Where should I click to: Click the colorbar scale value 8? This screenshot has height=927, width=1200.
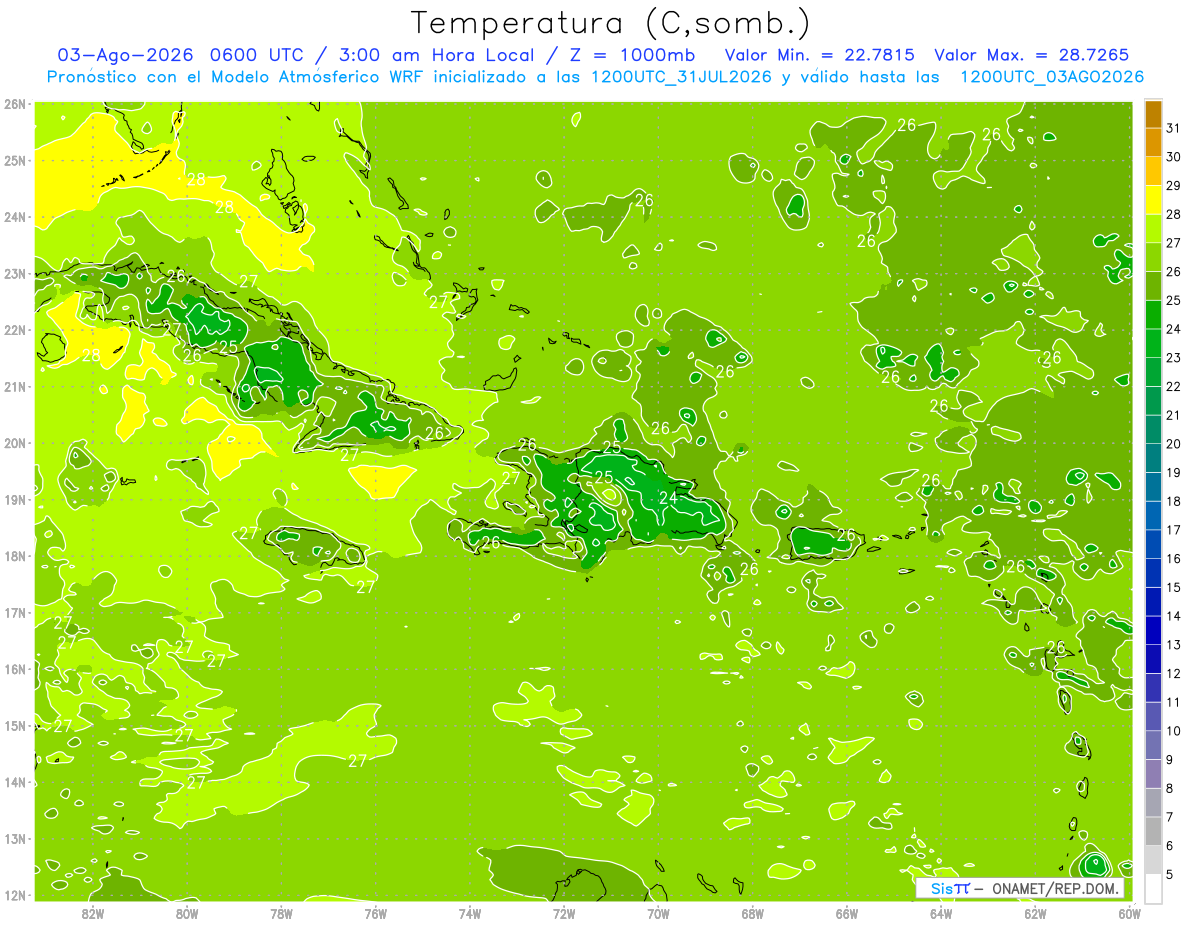[x=1171, y=788]
